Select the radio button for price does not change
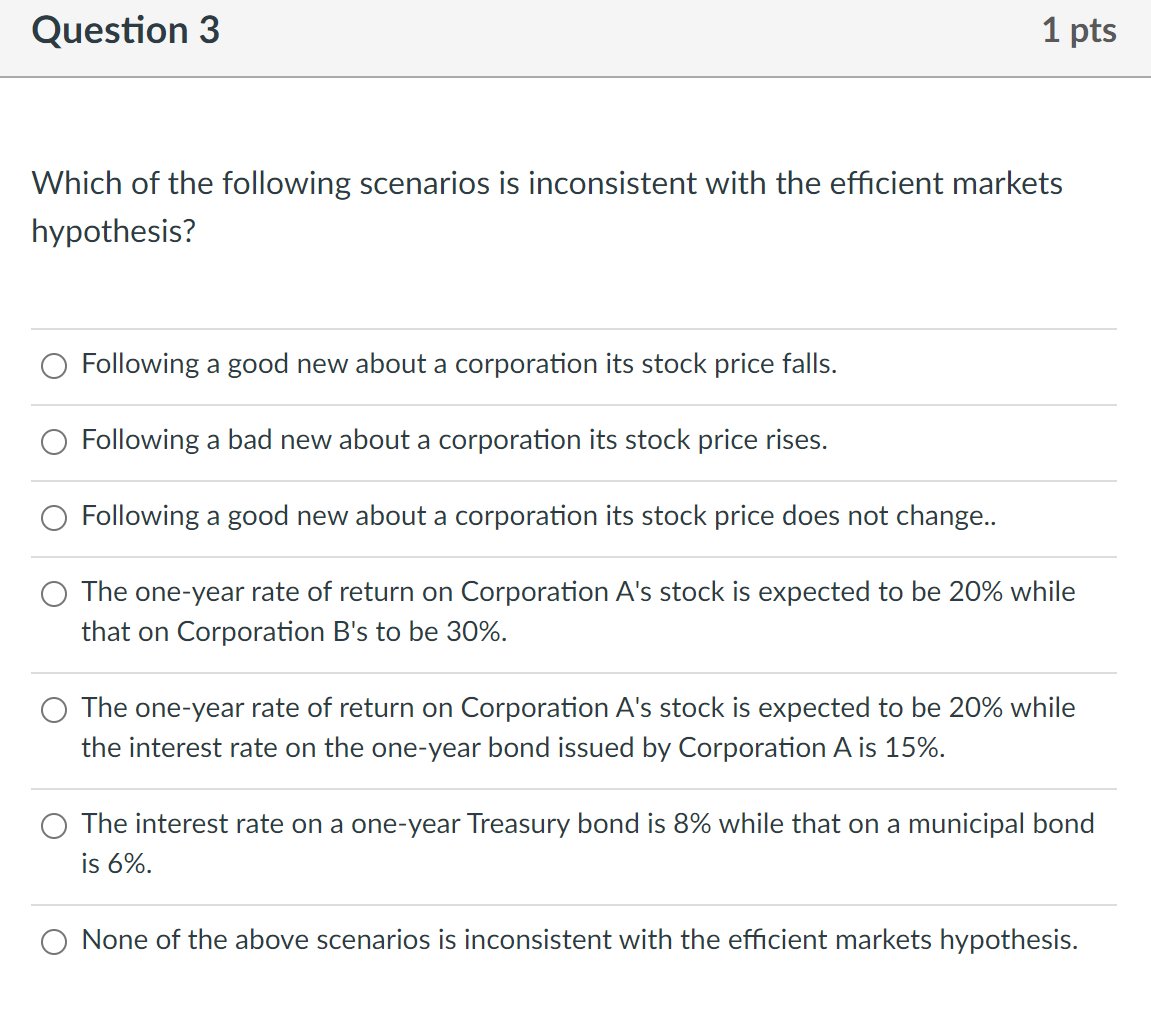The height and width of the screenshot is (1016, 1151). coord(53,518)
